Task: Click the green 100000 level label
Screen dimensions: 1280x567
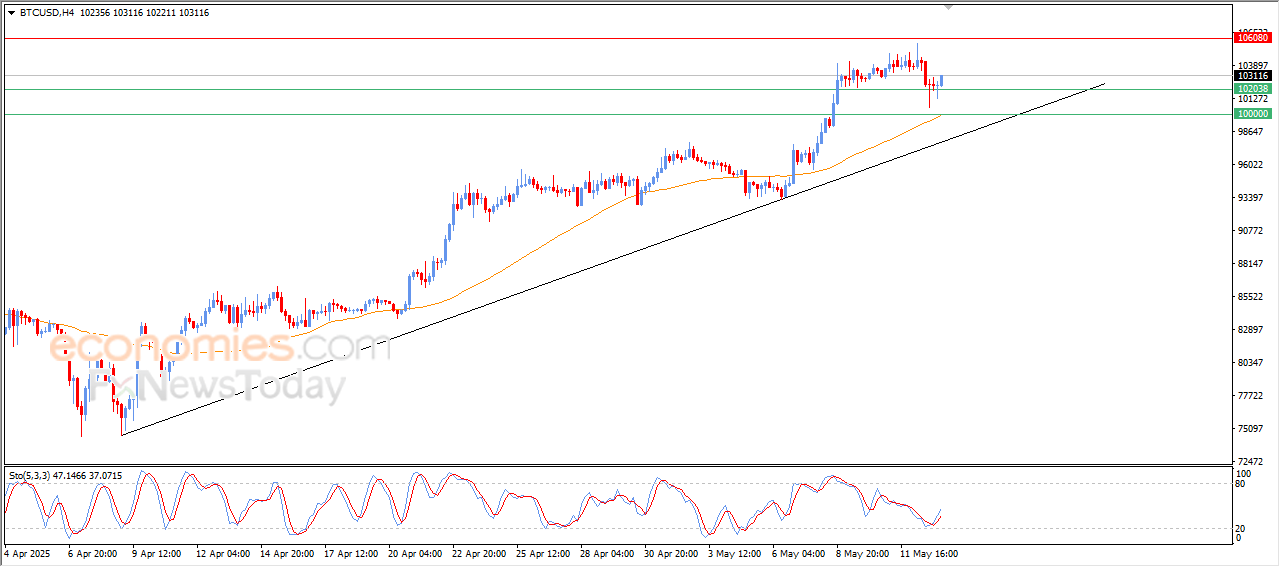Action: point(1253,114)
